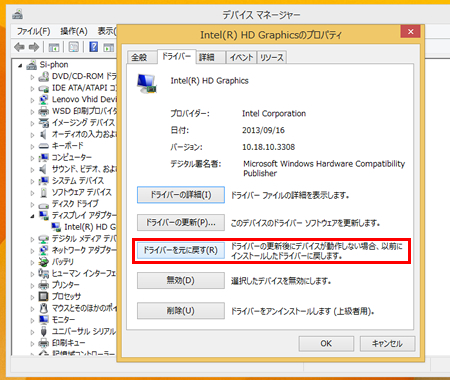Viewport: 450px width, 380px height.
Task: Expand the キーボード node
Action: tap(32, 147)
